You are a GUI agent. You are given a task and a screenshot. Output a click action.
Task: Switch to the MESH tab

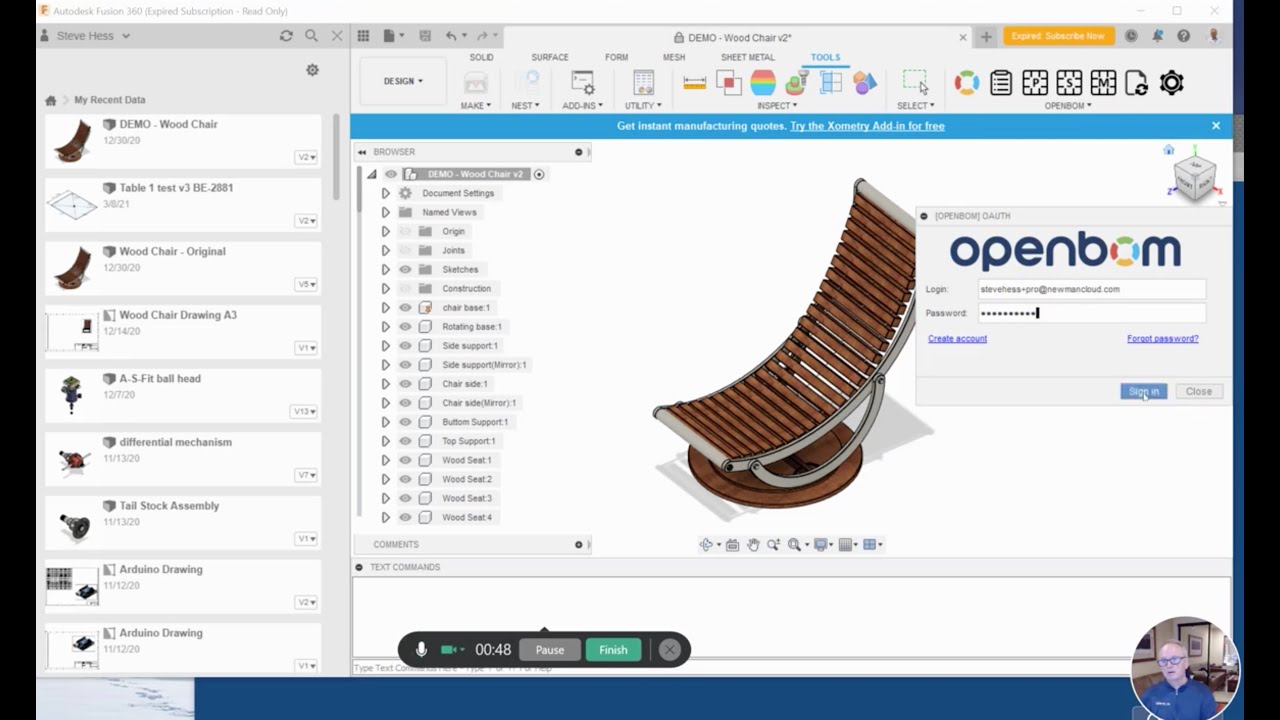click(674, 57)
